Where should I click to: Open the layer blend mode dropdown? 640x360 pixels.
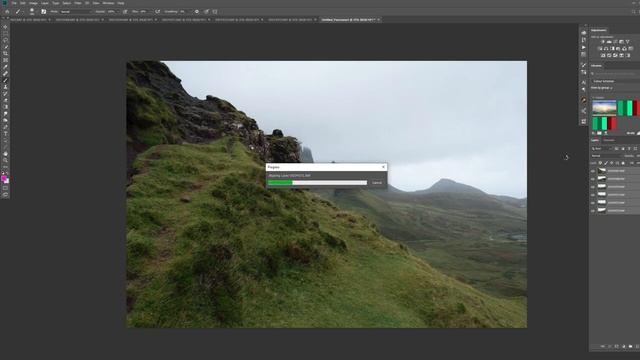tap(607, 156)
